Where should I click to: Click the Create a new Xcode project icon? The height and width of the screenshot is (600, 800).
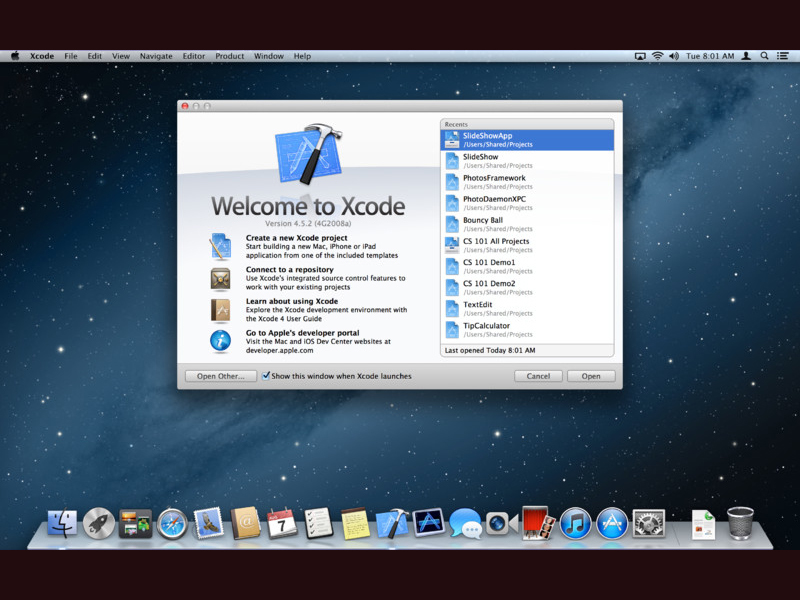coord(220,247)
